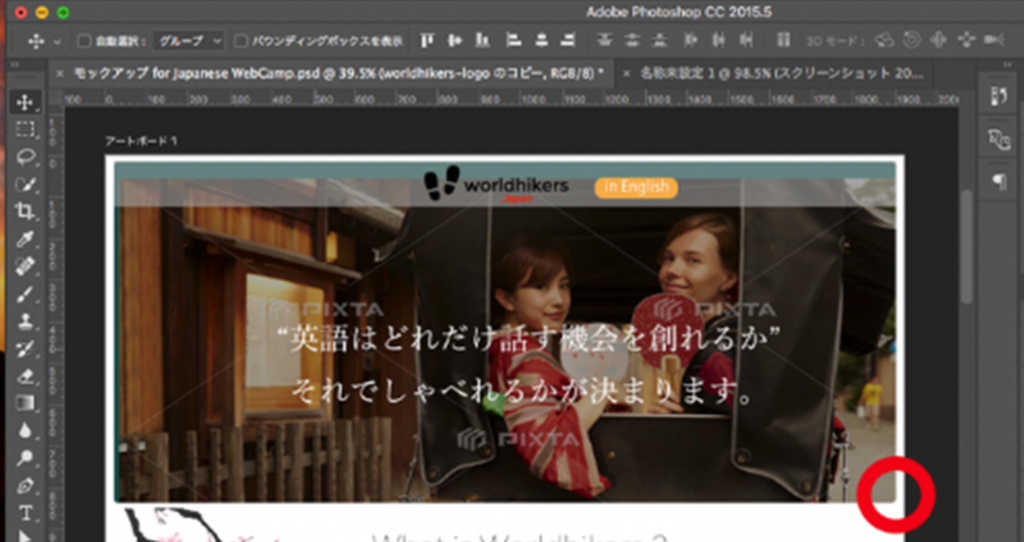Click 3D slide mode icon
Viewport: 1024px width, 542px height.
[965, 40]
